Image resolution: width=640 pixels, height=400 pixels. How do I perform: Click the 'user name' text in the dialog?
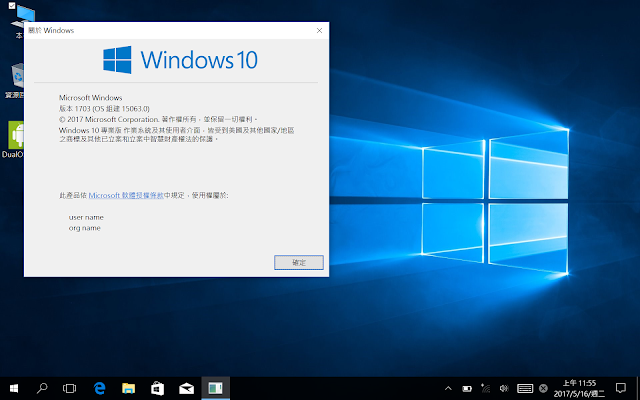[86, 217]
